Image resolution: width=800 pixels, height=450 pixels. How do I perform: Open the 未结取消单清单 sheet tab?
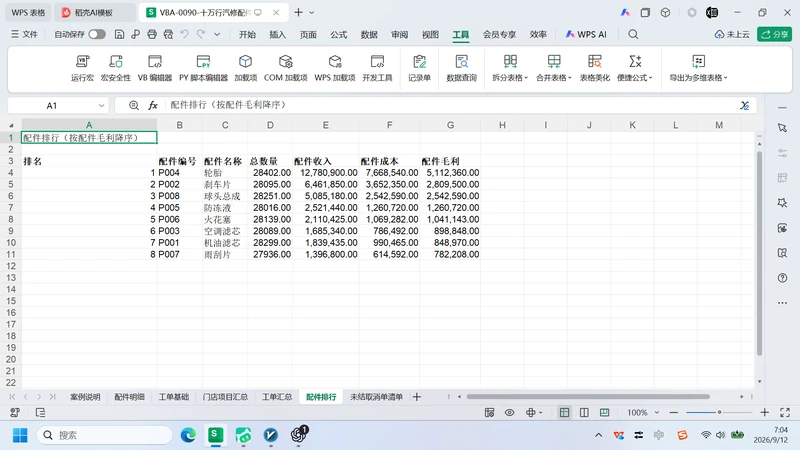click(377, 396)
